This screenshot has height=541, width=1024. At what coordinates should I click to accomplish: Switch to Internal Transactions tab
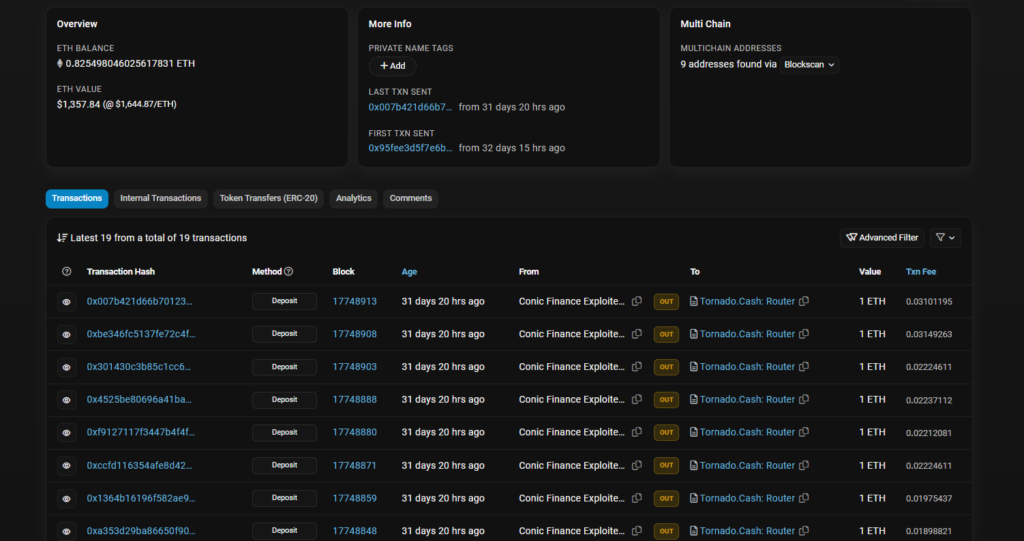coord(160,198)
